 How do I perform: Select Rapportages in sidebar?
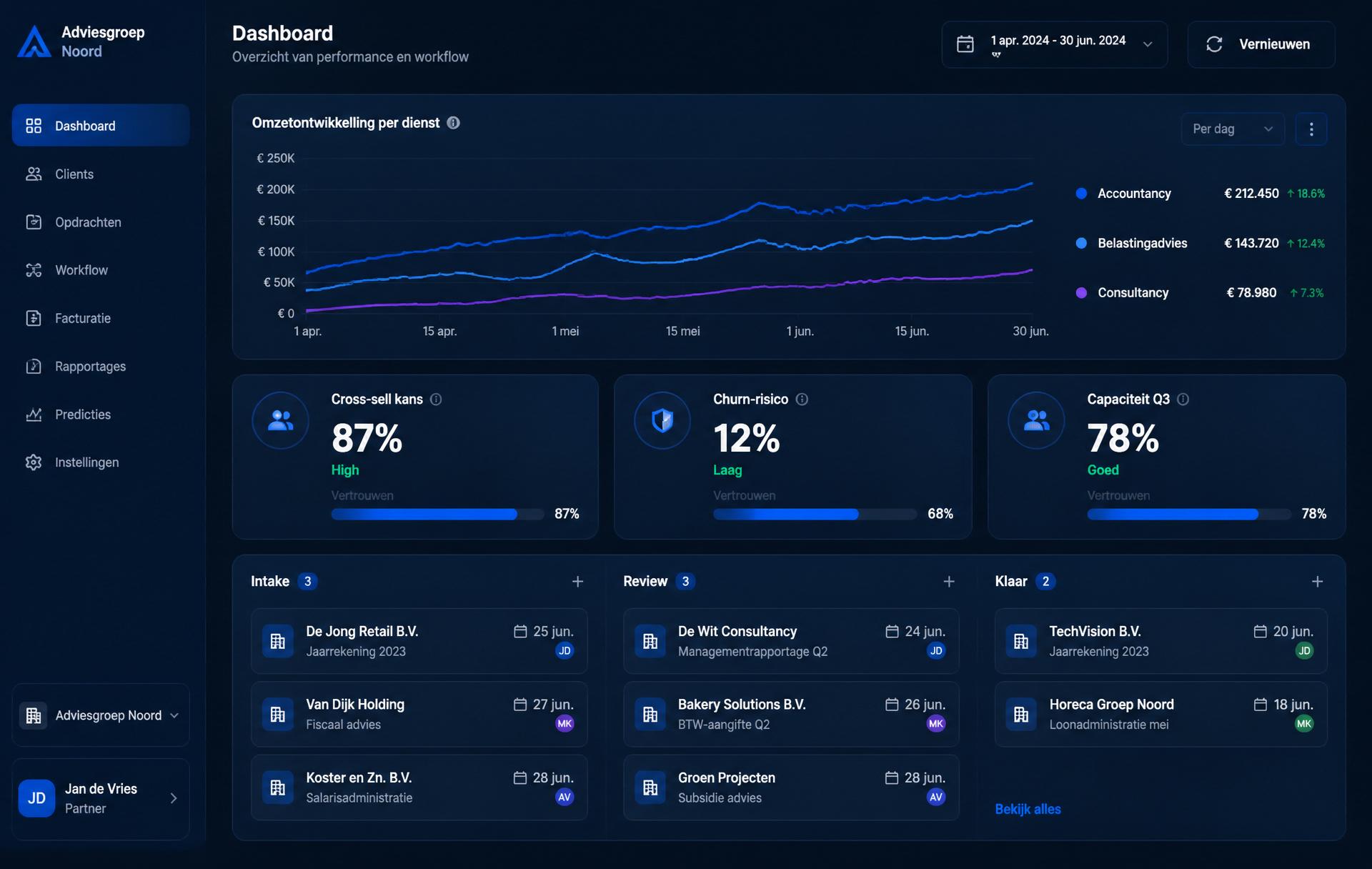(101, 366)
